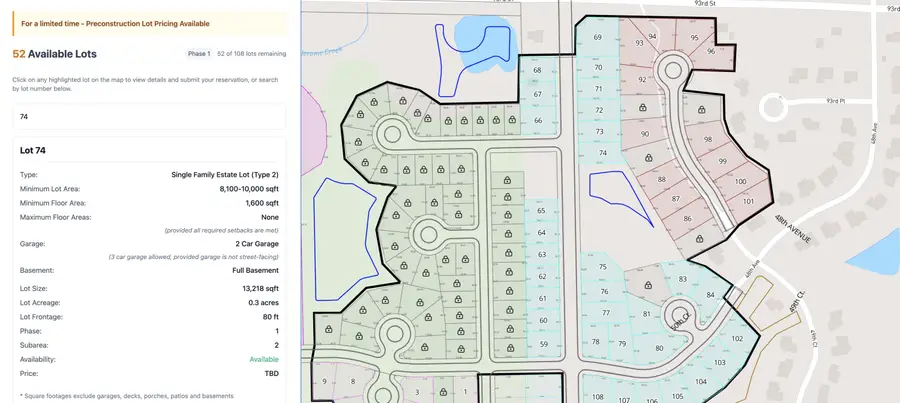Image resolution: width=900 pixels, height=403 pixels.
Task: Select lot 59 on the map
Action: point(543,343)
